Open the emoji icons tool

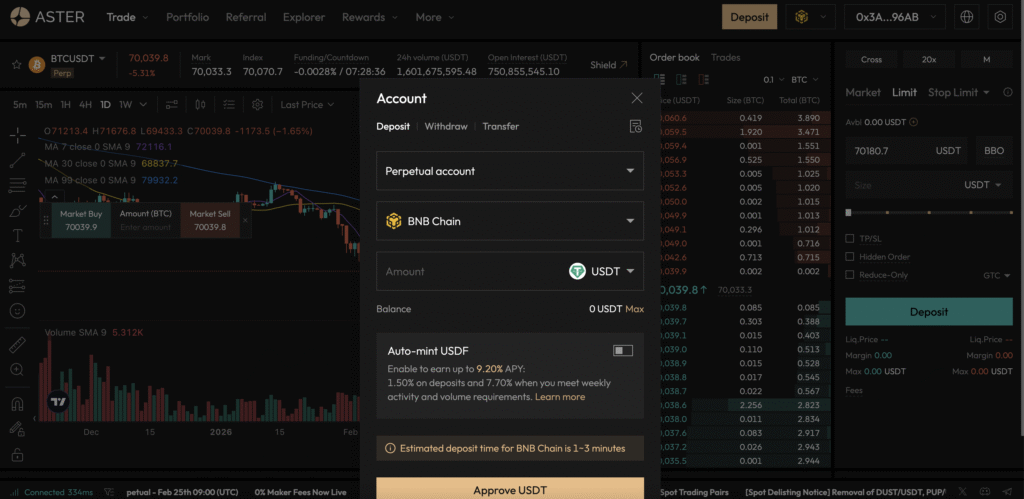(18, 311)
